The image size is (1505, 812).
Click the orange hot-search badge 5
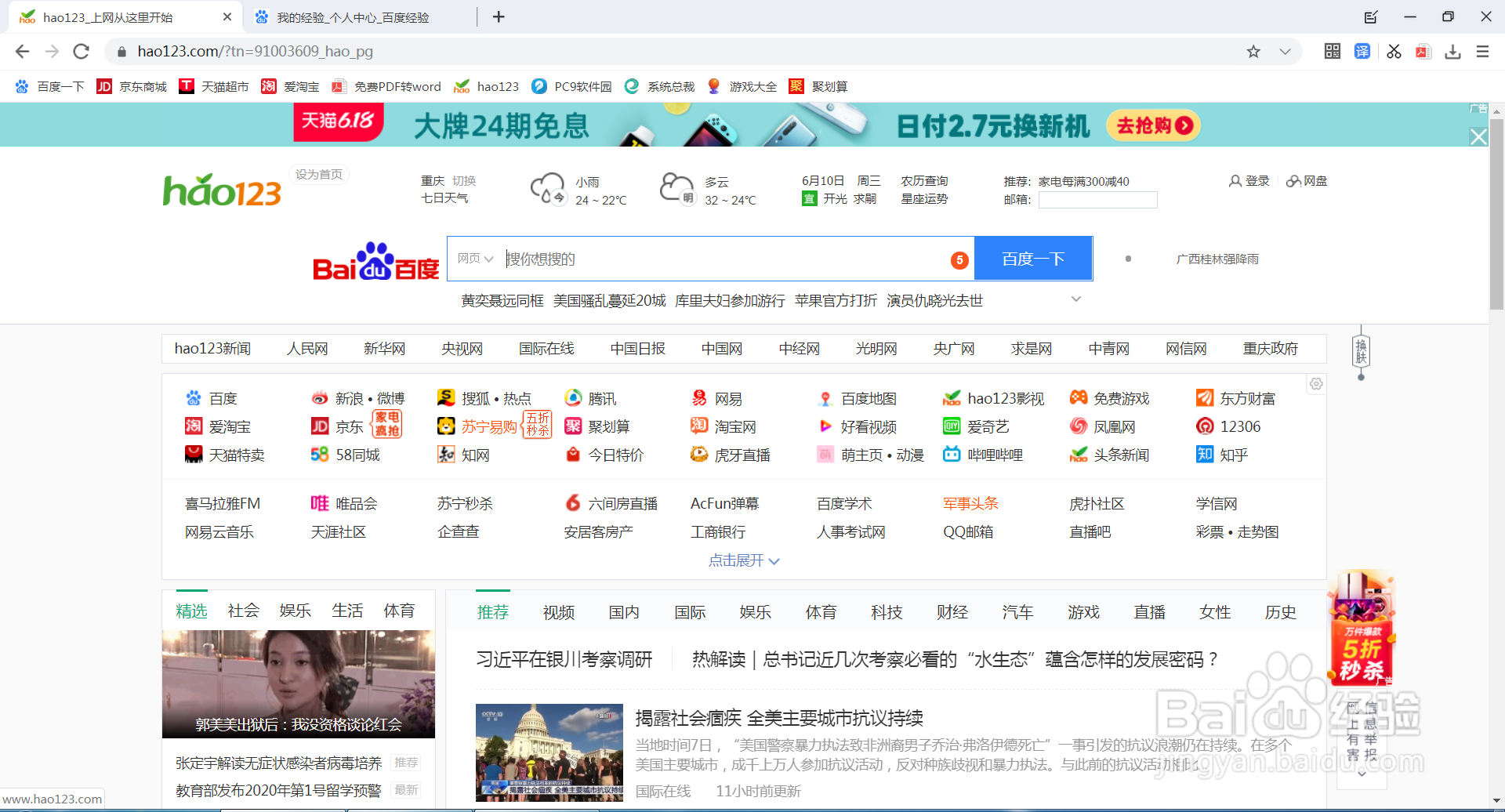pyautogui.click(x=959, y=260)
